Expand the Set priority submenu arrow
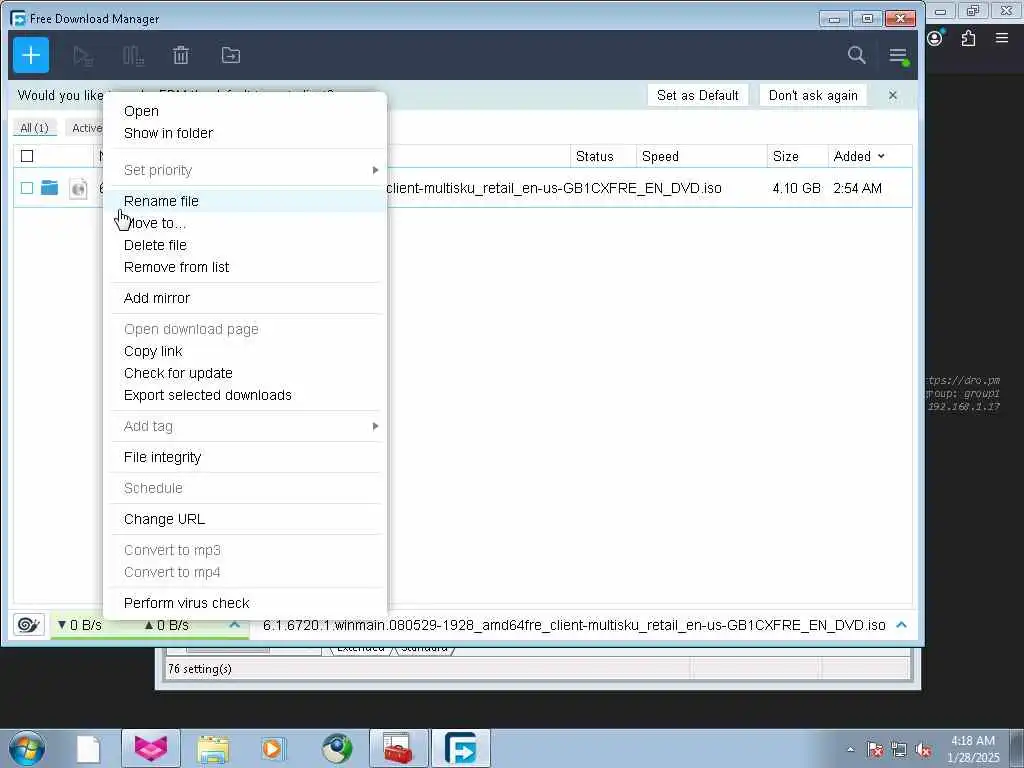This screenshot has height=768, width=1024. tap(376, 170)
